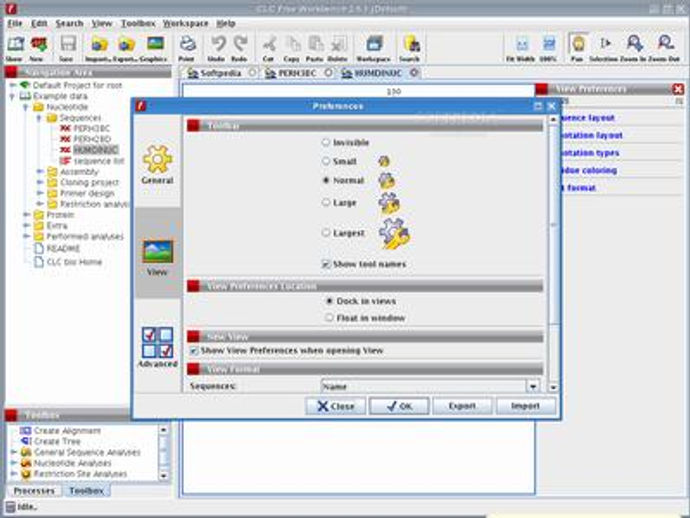Click Preferences scrollbar down arrow
The width and height of the screenshot is (690, 518).
pyautogui.click(x=553, y=388)
